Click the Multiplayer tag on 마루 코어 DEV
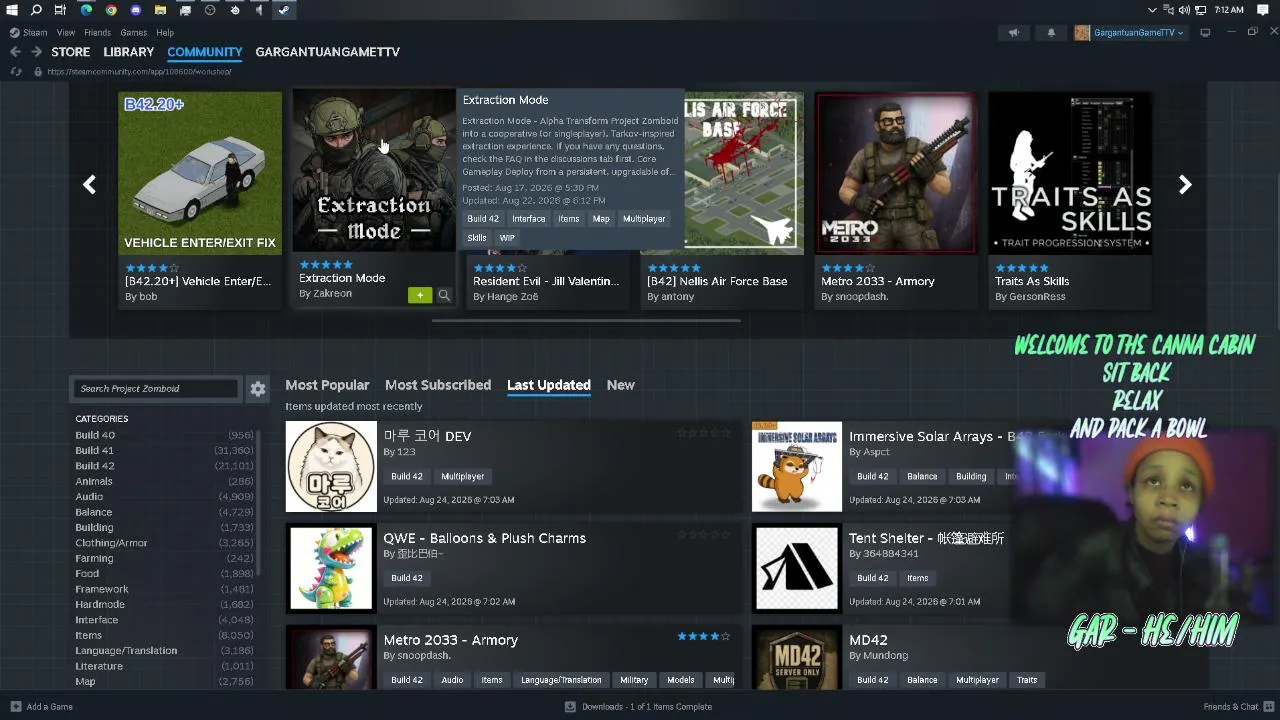Screen dimensions: 1280x720 [x=463, y=477]
